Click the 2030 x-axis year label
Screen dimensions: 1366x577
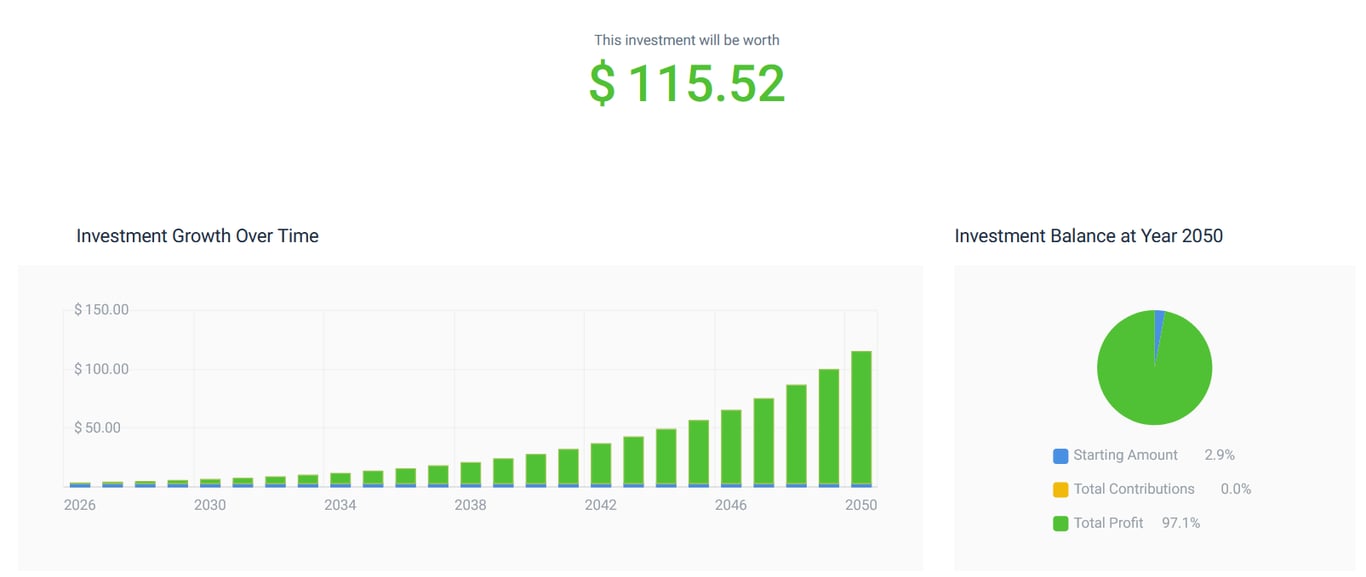point(210,505)
